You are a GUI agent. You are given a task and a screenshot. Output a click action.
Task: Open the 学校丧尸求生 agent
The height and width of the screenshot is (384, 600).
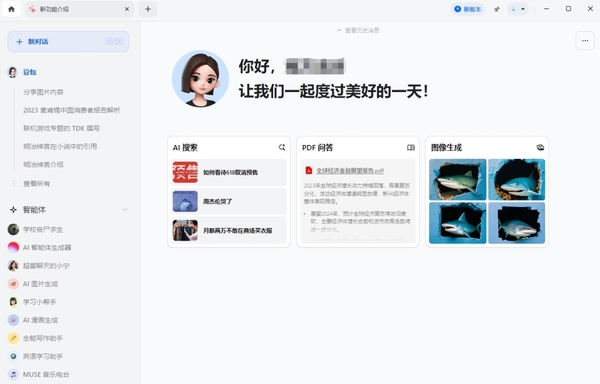coord(43,229)
